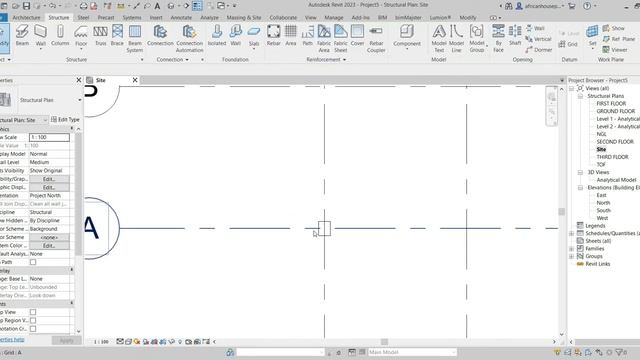Open the Structural Plan type selector dropdown
The image size is (640, 360).
click(80, 100)
